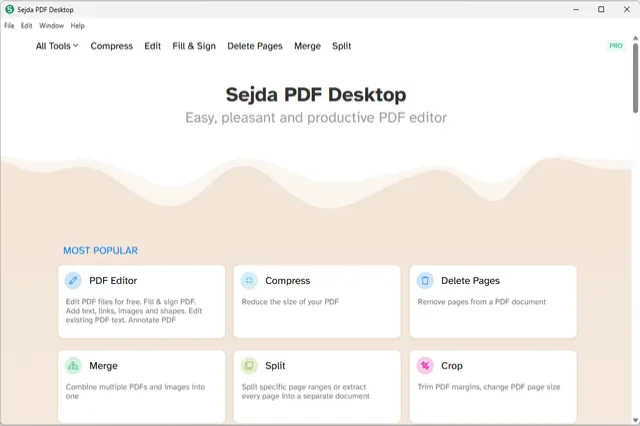Open the Edit menu in menu bar

pyautogui.click(x=27, y=26)
